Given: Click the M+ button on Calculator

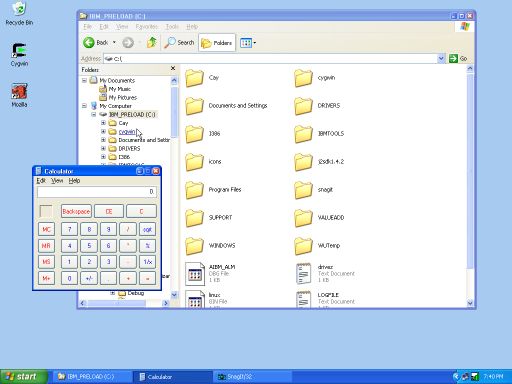Looking at the screenshot, I should coord(46,278).
